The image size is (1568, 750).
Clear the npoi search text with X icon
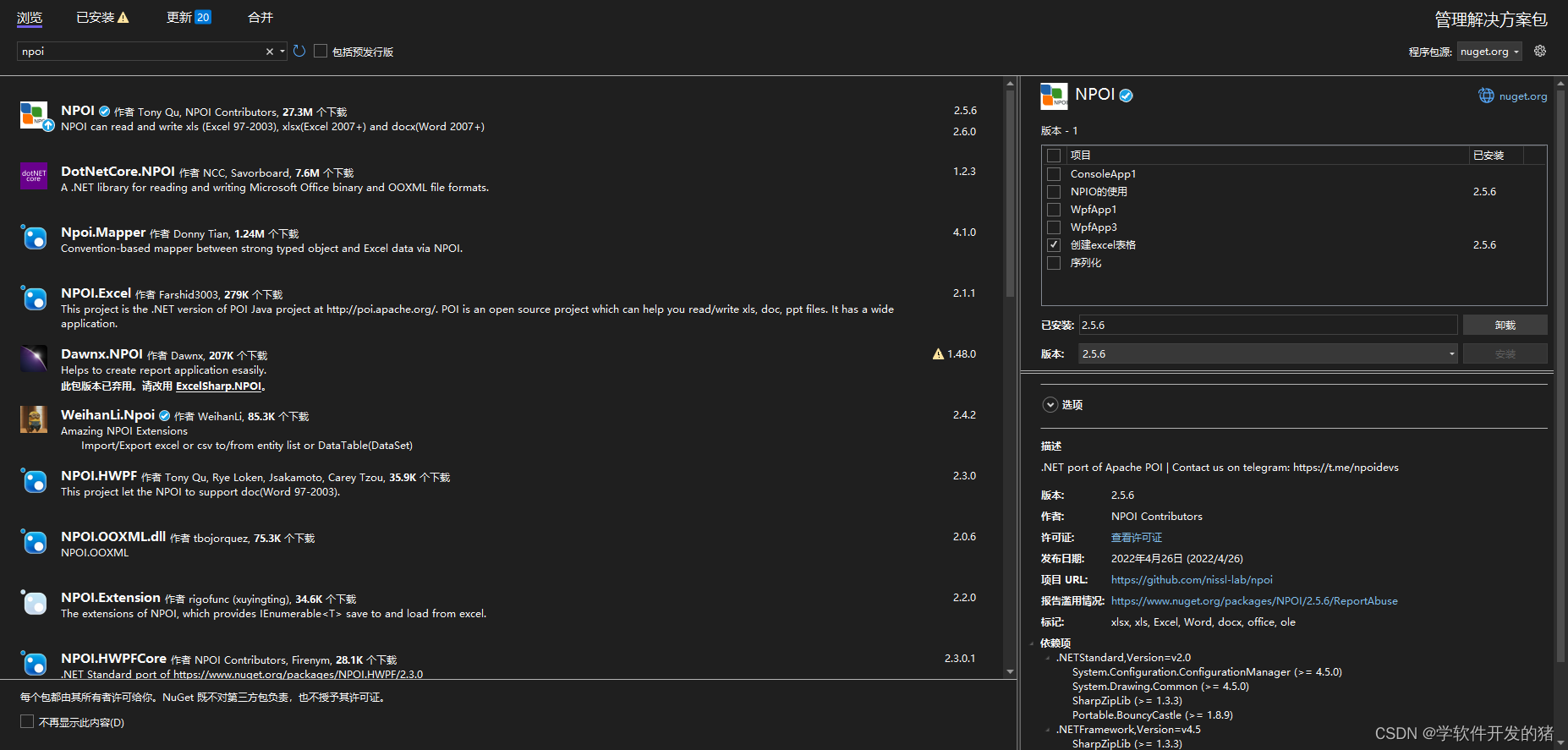tap(270, 52)
